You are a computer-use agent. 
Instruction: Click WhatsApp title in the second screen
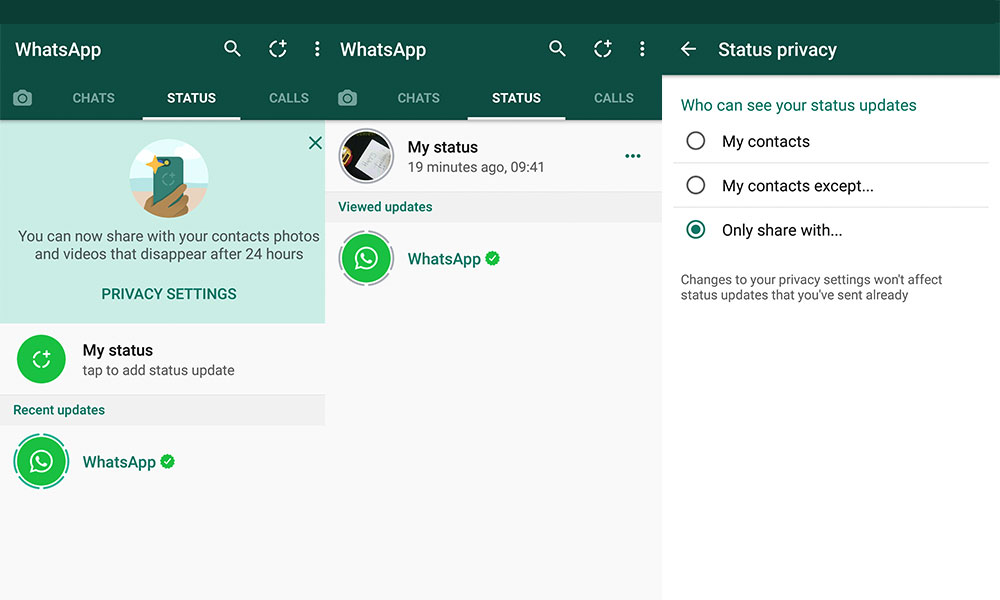(383, 50)
